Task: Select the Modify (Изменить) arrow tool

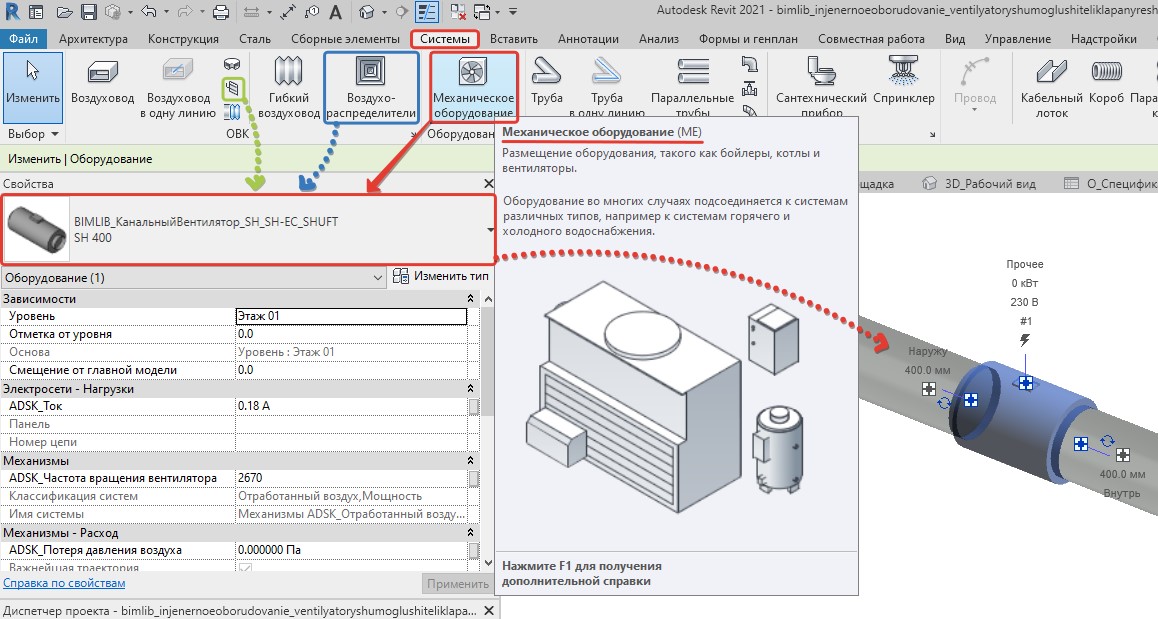Action: tap(32, 87)
